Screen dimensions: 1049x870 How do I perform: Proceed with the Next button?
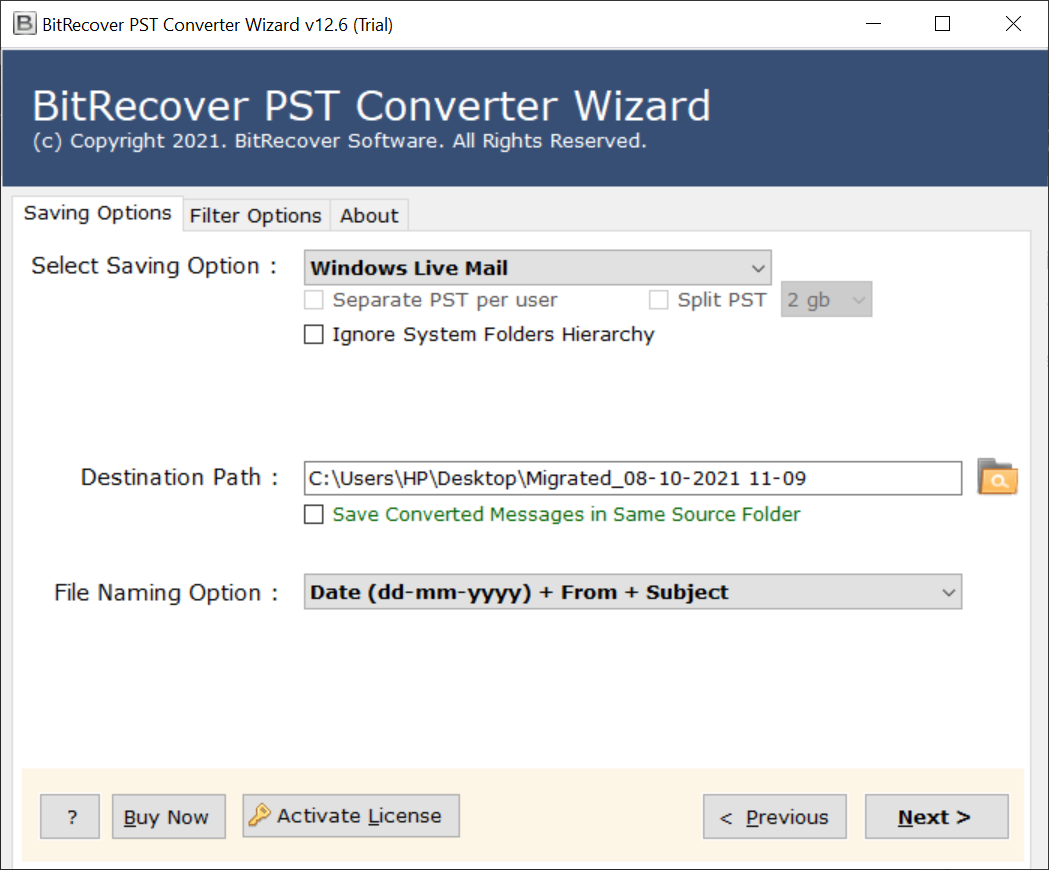937,816
